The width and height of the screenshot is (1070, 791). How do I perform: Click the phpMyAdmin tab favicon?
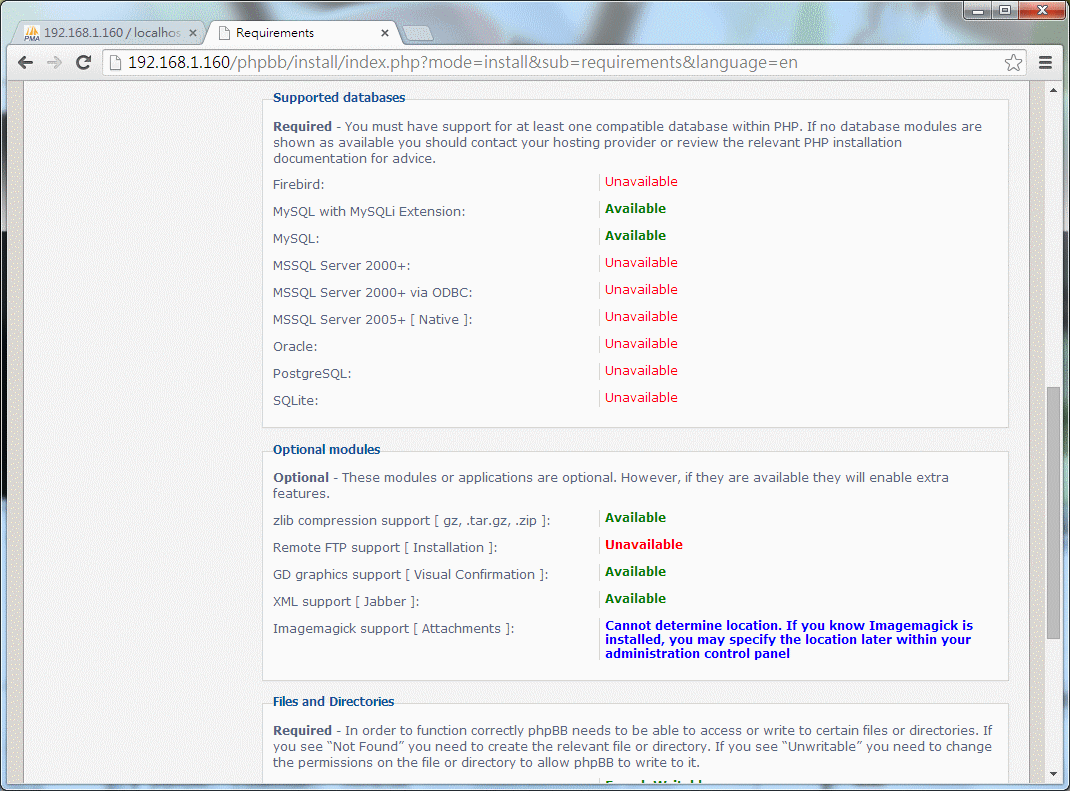(x=32, y=33)
